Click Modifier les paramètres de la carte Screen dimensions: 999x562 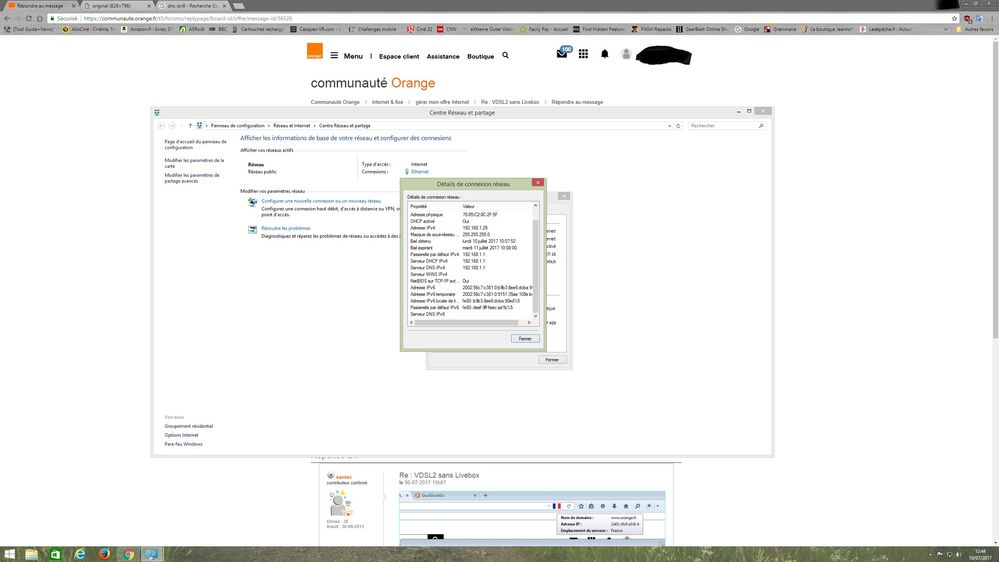tap(194, 163)
